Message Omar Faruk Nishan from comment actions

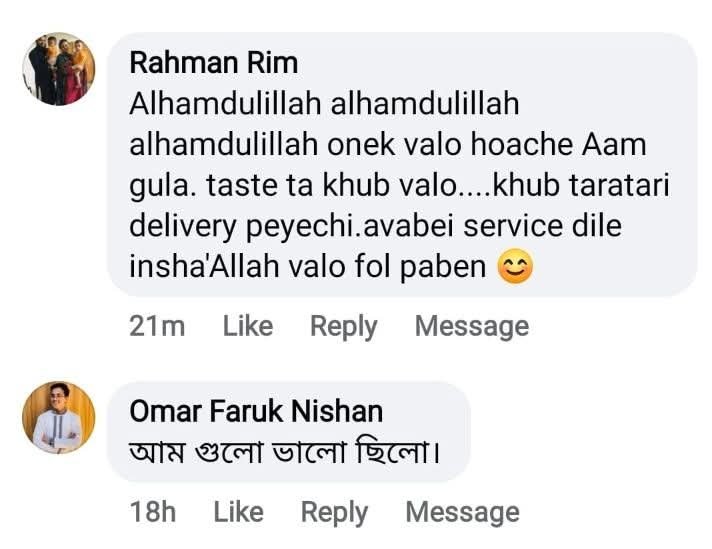[463, 513]
